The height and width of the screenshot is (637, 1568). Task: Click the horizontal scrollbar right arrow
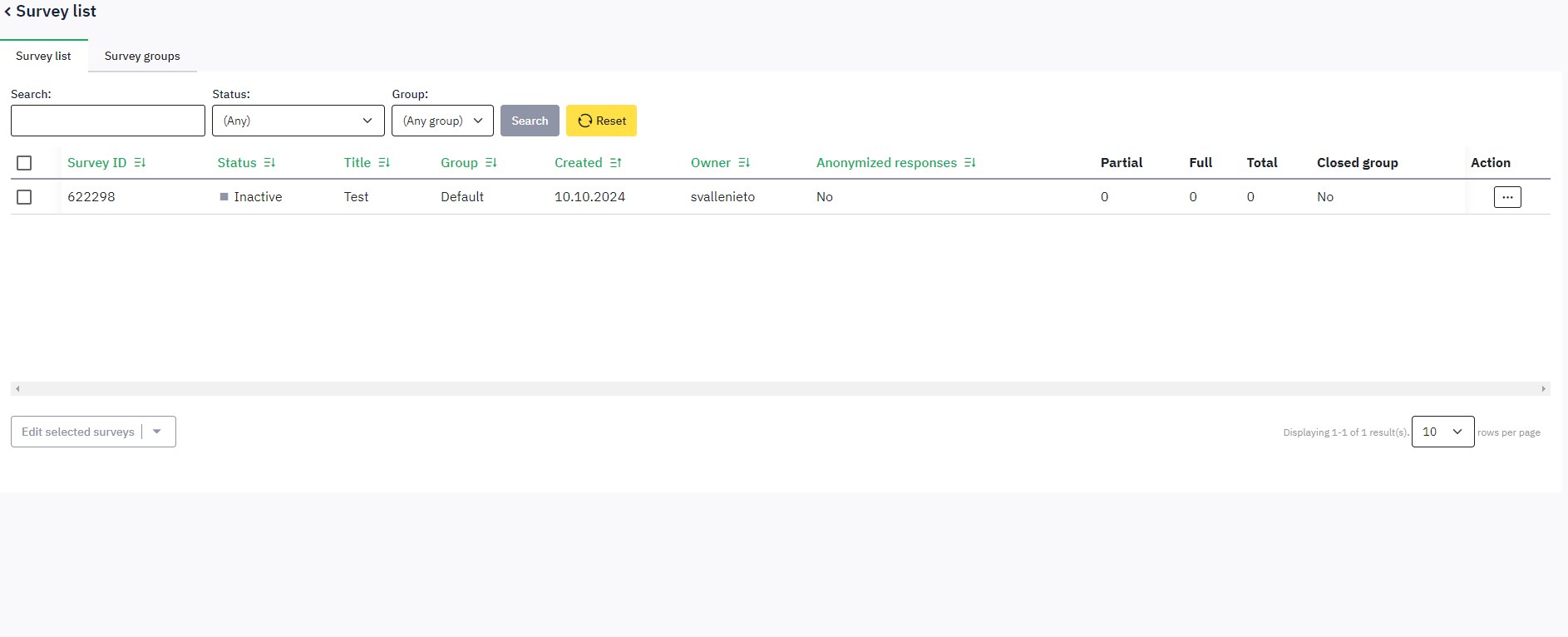(x=1544, y=388)
